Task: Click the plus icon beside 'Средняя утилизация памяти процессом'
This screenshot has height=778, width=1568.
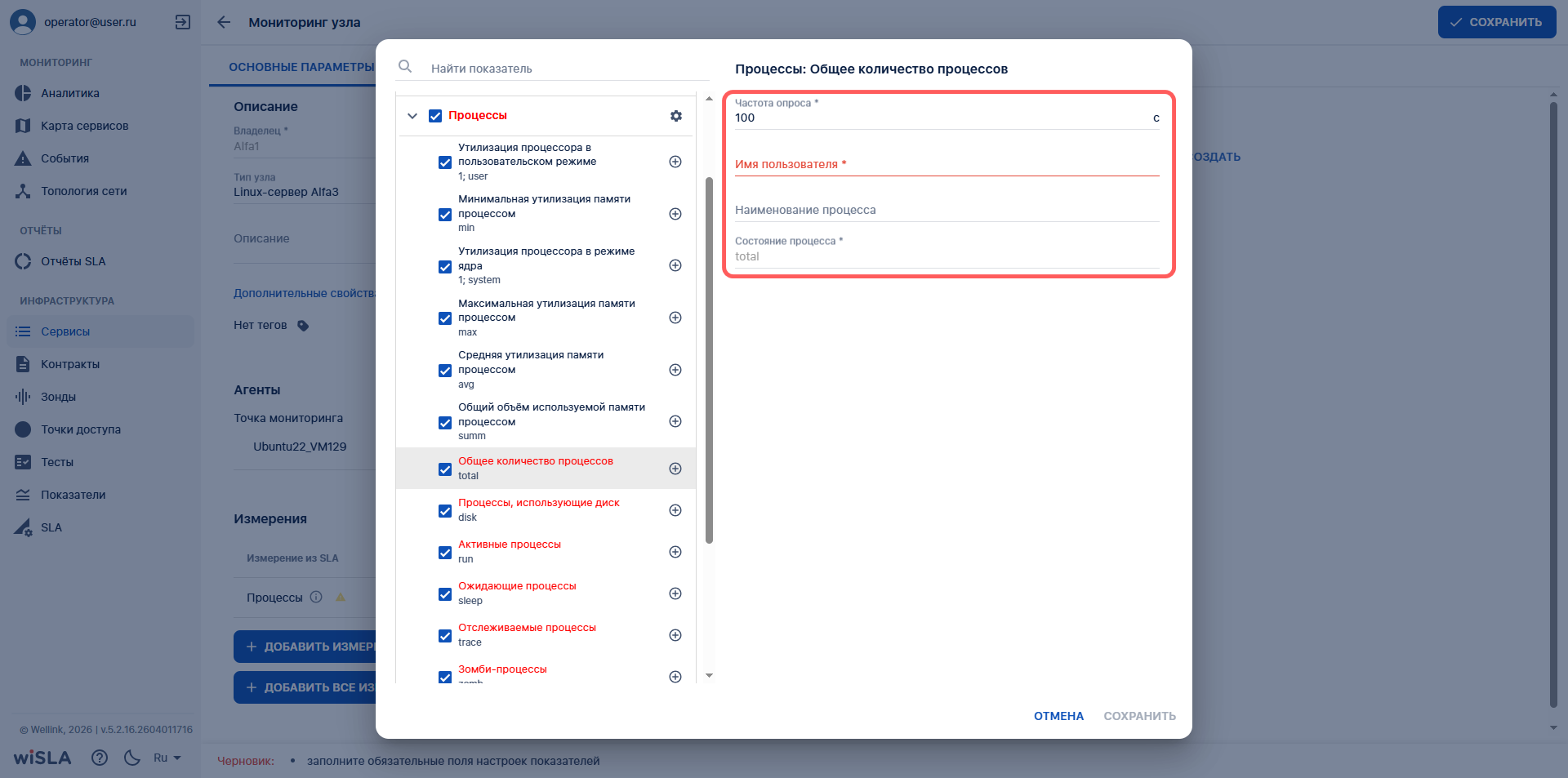Action: [675, 370]
